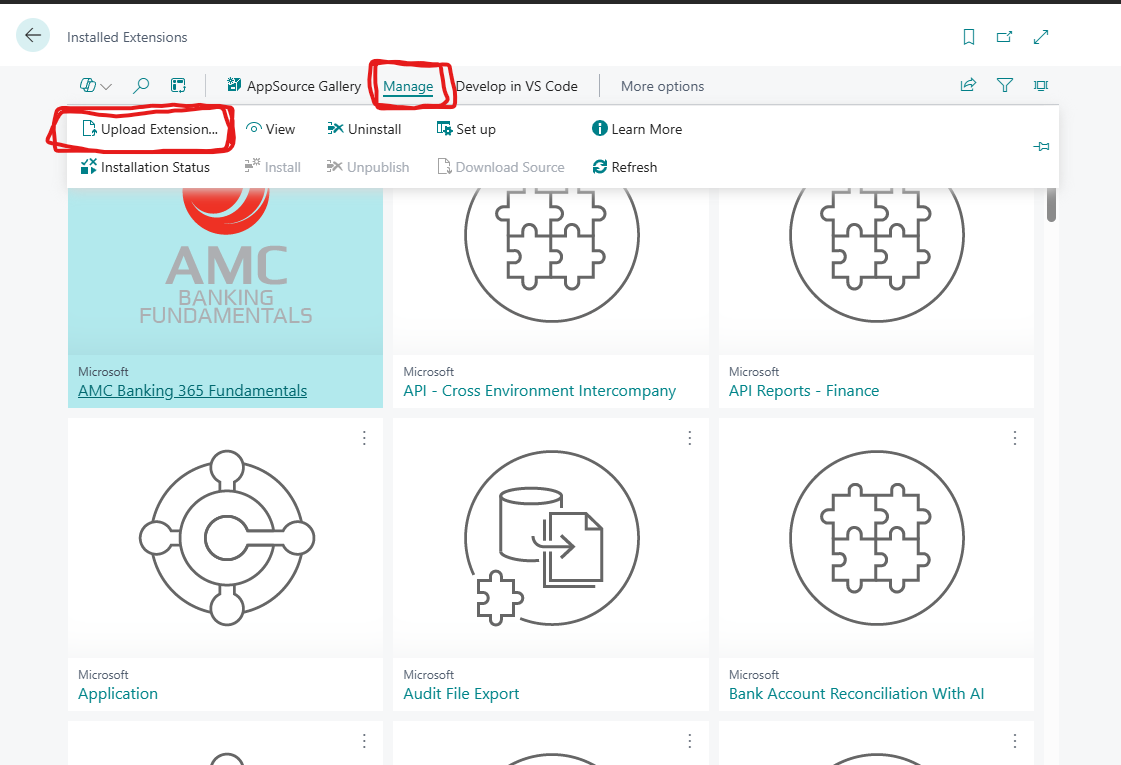Pin the action bar with the pin icon
The height and width of the screenshot is (765, 1121).
click(1042, 147)
